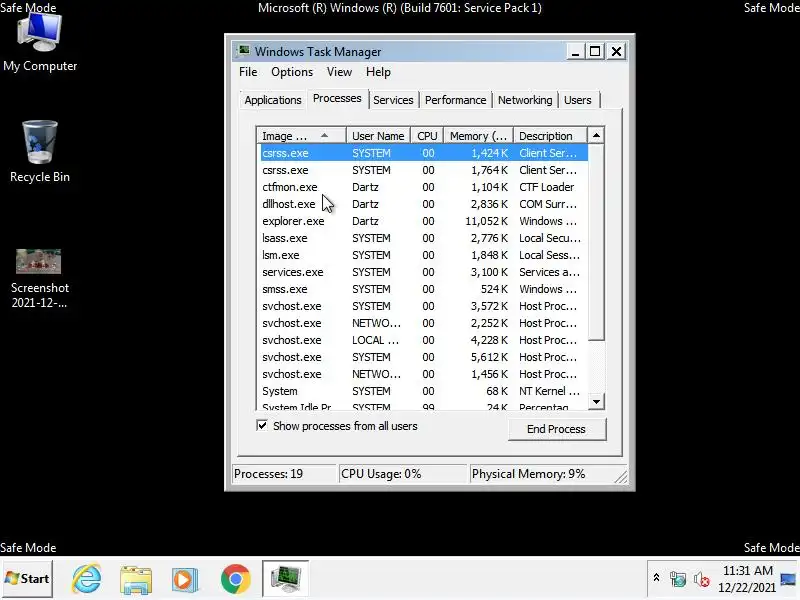Select svchost.exe using 5,612 K memory
Viewport: 800px width, 600px height.
coord(424,357)
